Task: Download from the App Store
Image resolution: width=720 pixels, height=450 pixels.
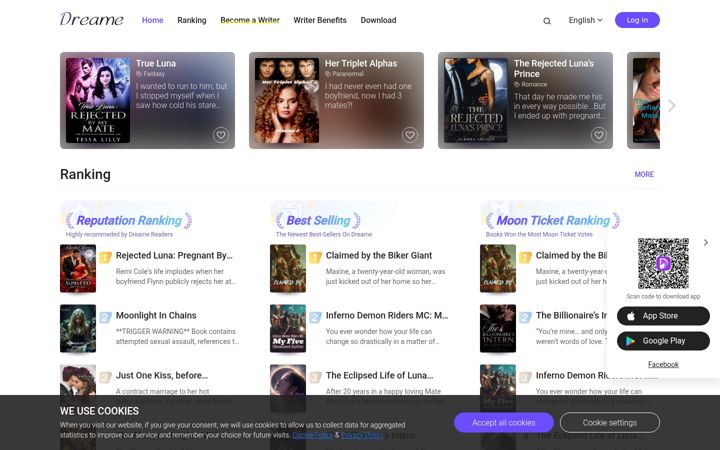Action: pos(663,316)
